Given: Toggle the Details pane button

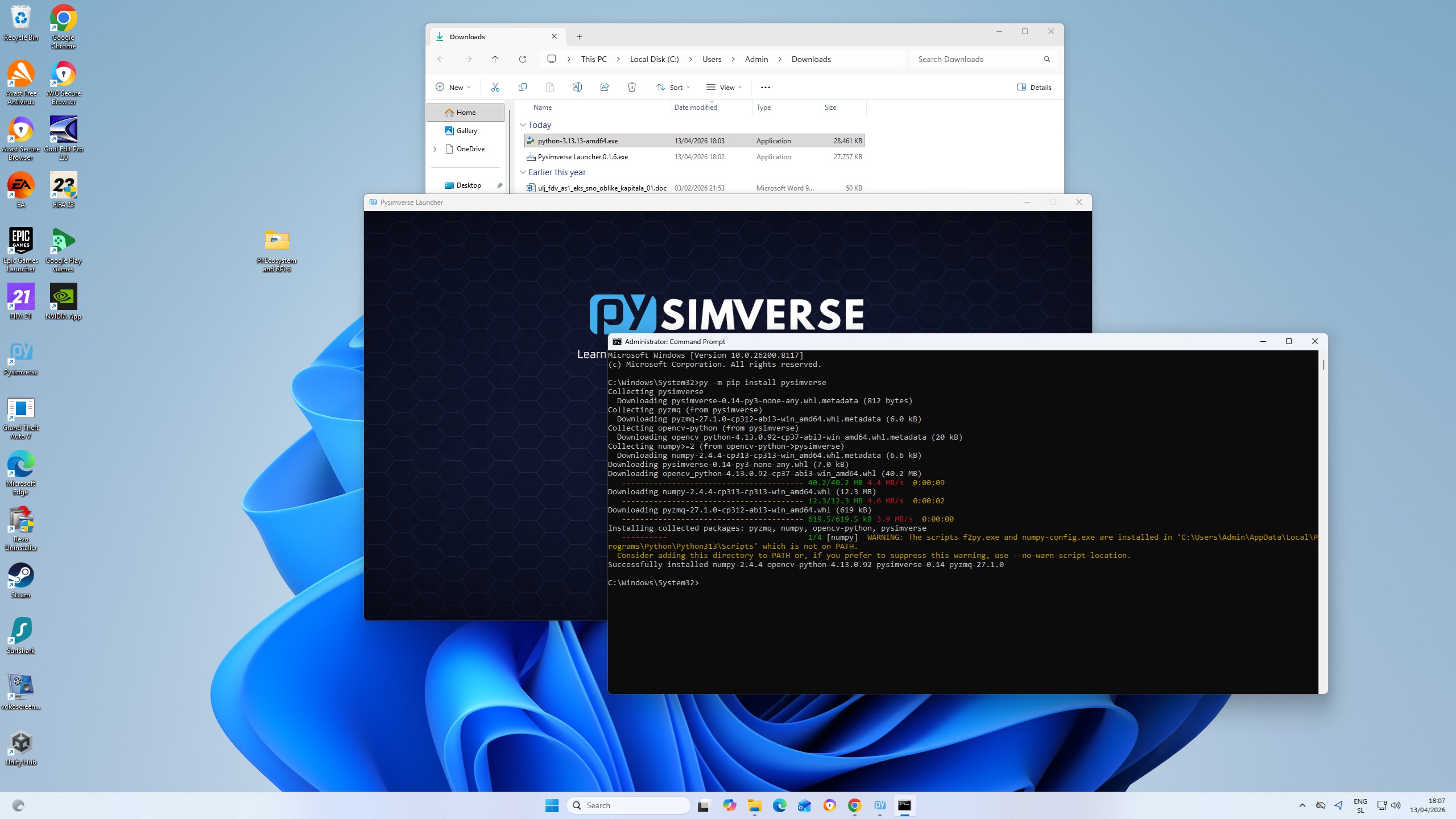Looking at the screenshot, I should coord(1034,87).
